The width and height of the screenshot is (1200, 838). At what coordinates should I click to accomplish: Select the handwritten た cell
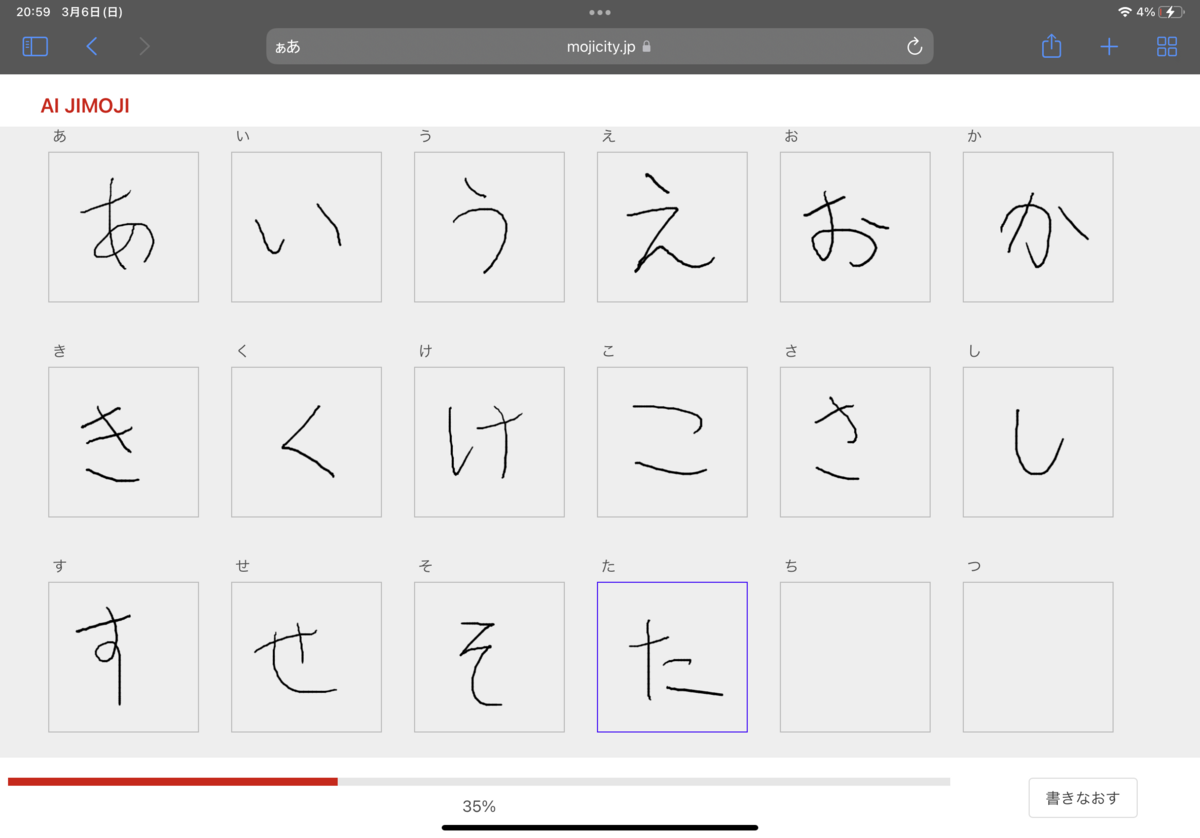(x=672, y=657)
